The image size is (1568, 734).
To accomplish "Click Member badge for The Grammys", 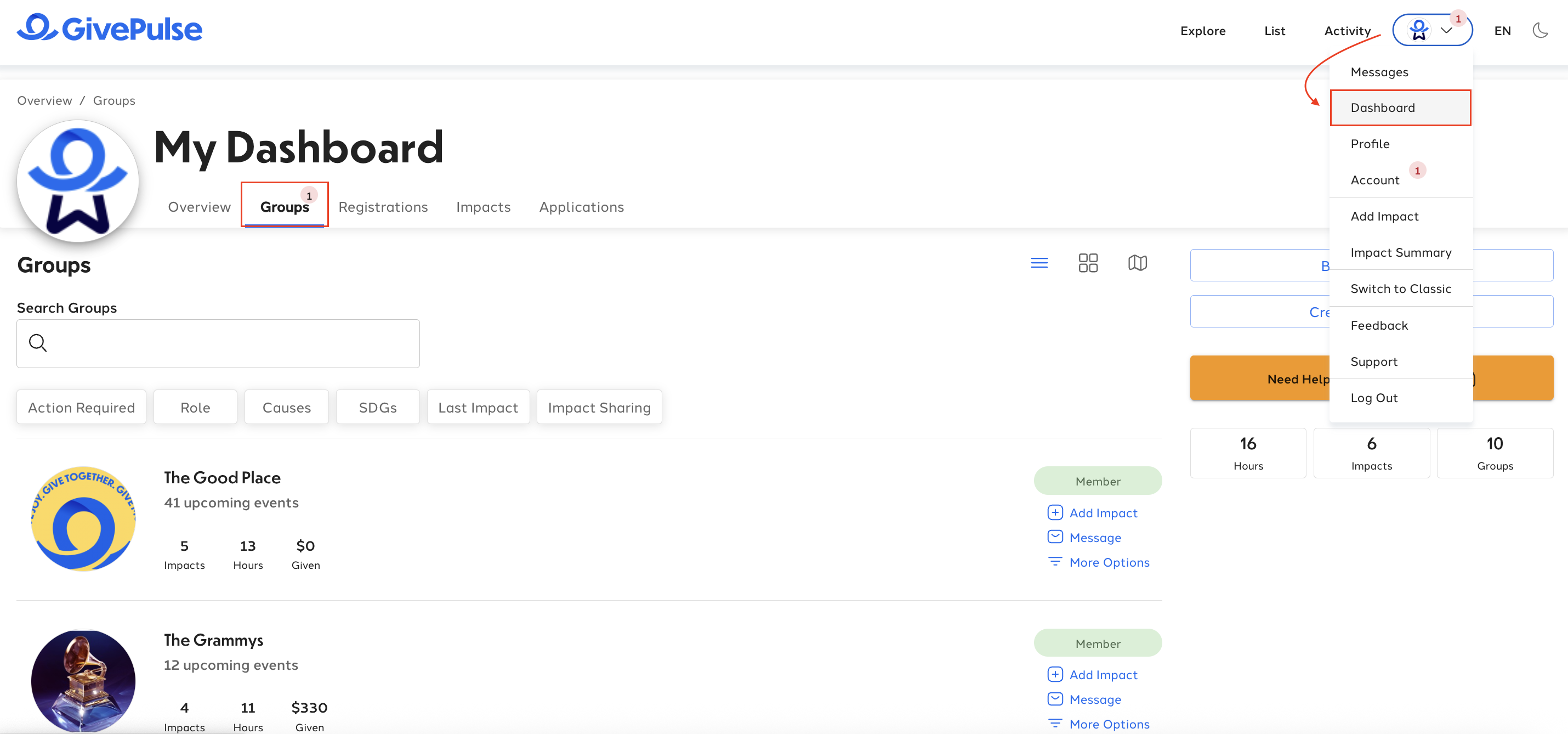I will coord(1098,643).
